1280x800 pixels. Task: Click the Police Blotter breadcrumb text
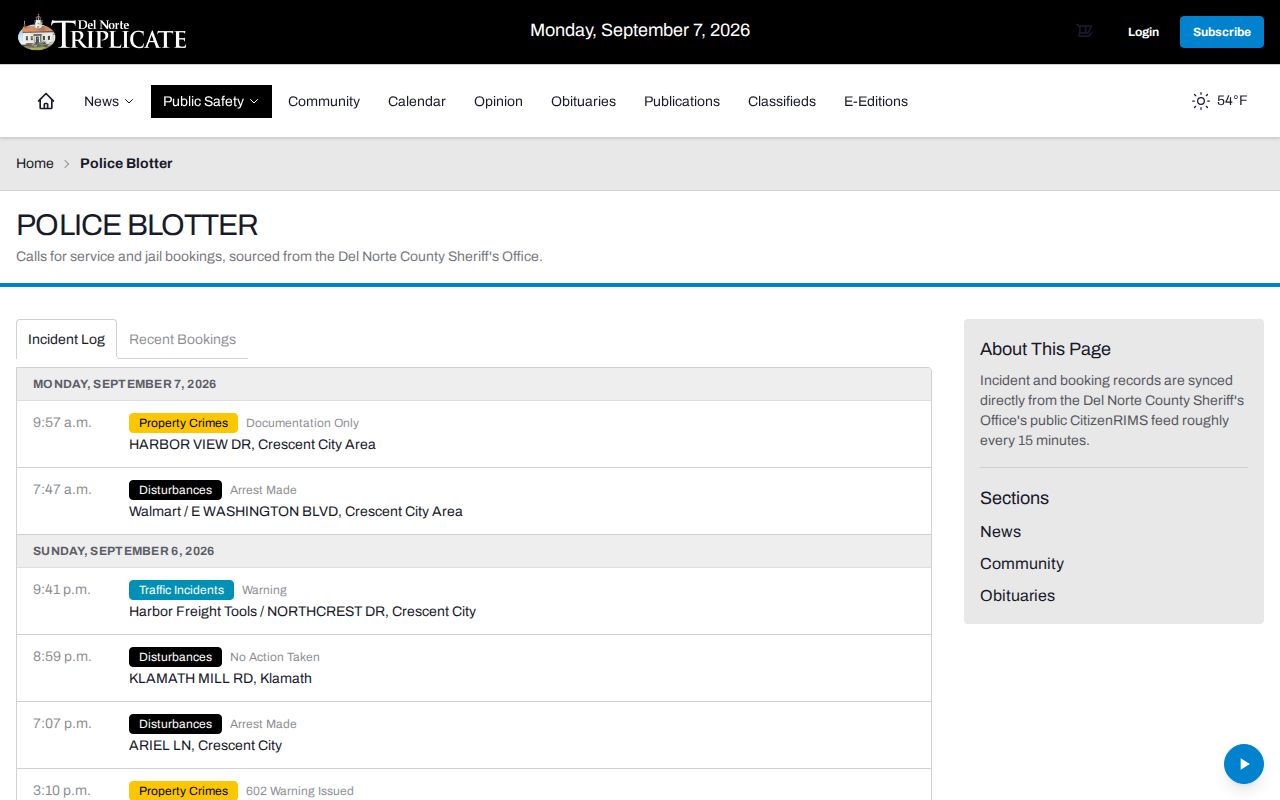(126, 163)
